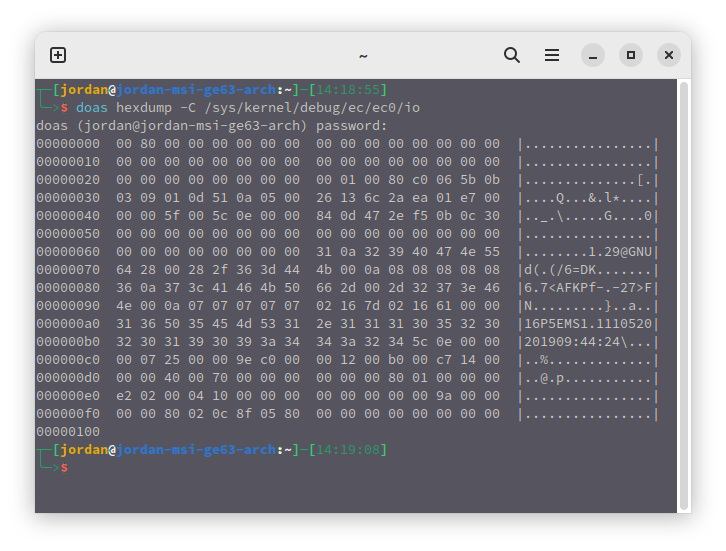Click byte '8f' in row 000000f0
This screenshot has height=551, width=726.
244,413
